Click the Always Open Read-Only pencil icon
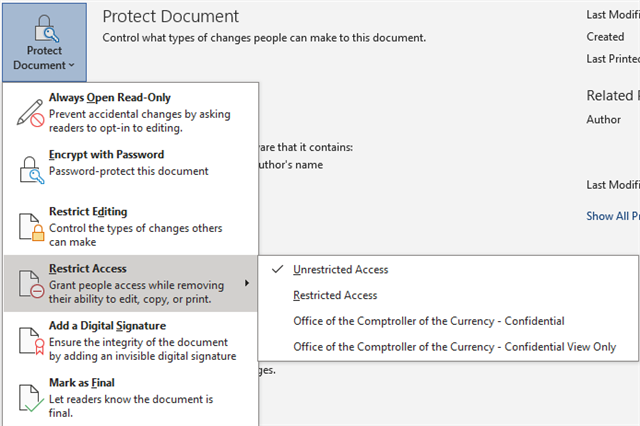Viewport: 640px width, 426px height. [x=28, y=112]
